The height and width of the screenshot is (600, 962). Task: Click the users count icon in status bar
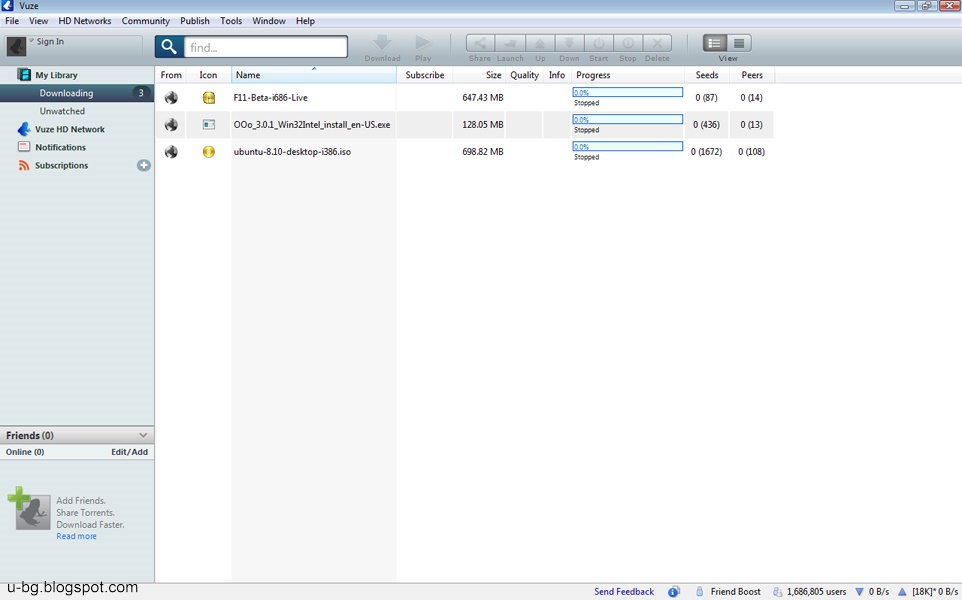[x=777, y=591]
